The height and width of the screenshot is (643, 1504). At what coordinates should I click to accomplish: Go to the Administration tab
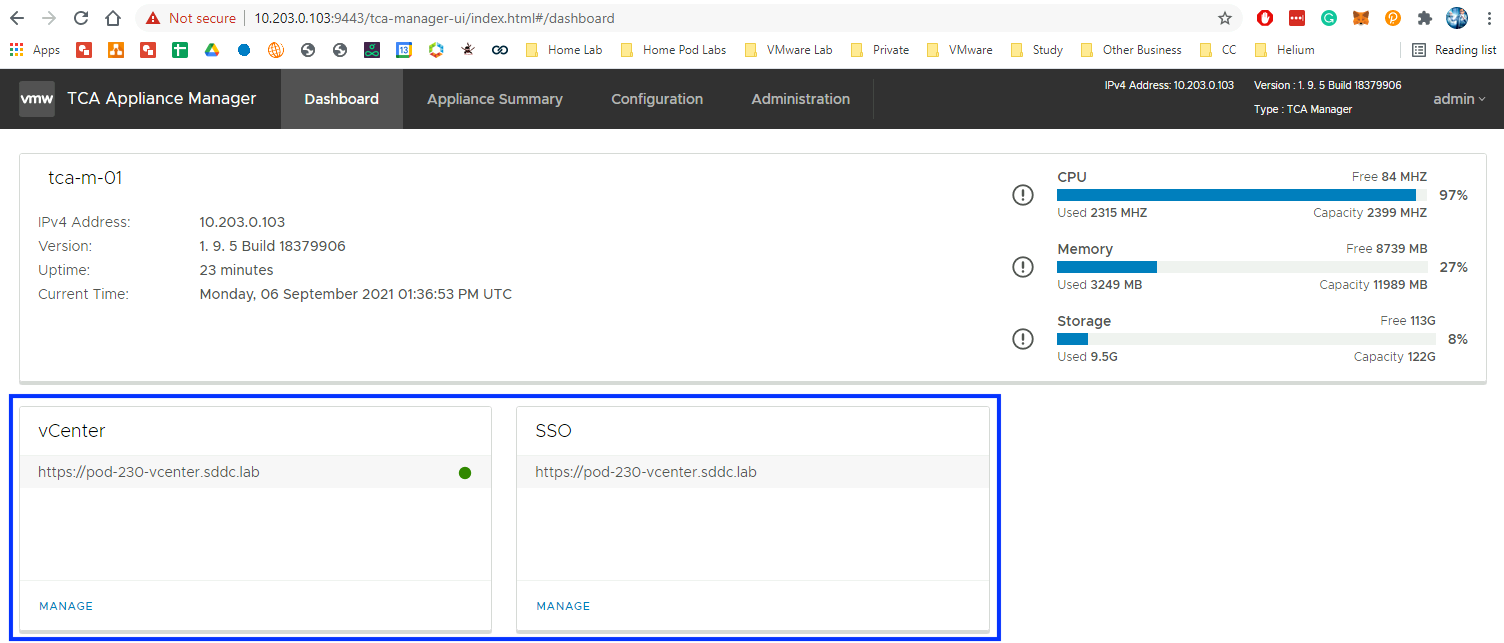(800, 99)
